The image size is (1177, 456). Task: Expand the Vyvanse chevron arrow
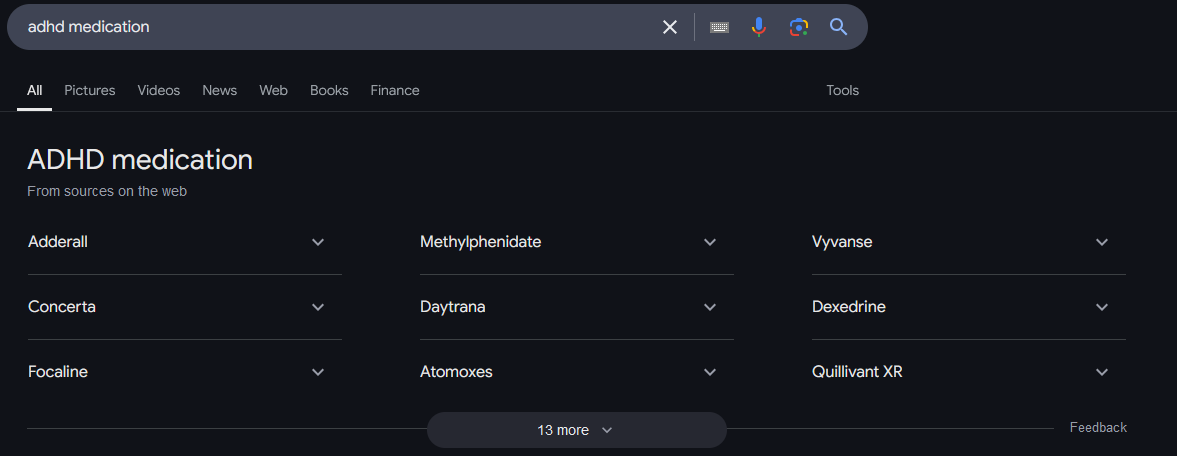[1102, 242]
